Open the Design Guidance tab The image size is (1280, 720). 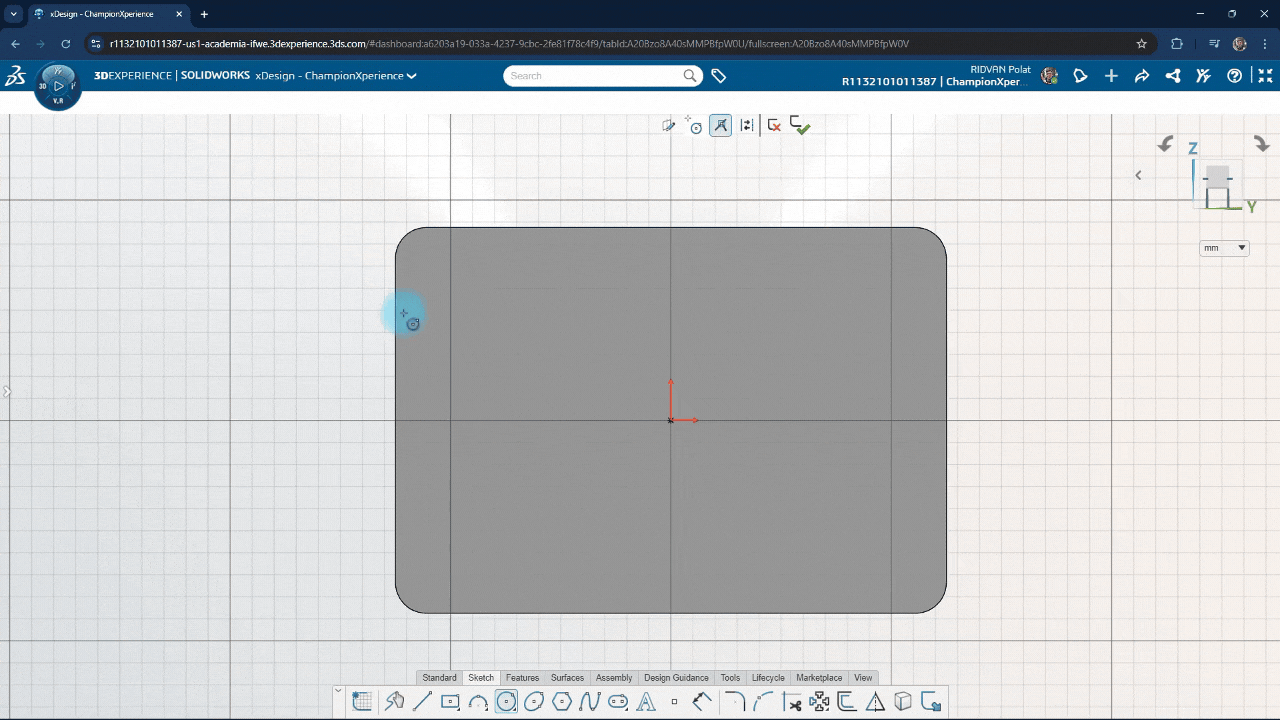click(x=676, y=678)
